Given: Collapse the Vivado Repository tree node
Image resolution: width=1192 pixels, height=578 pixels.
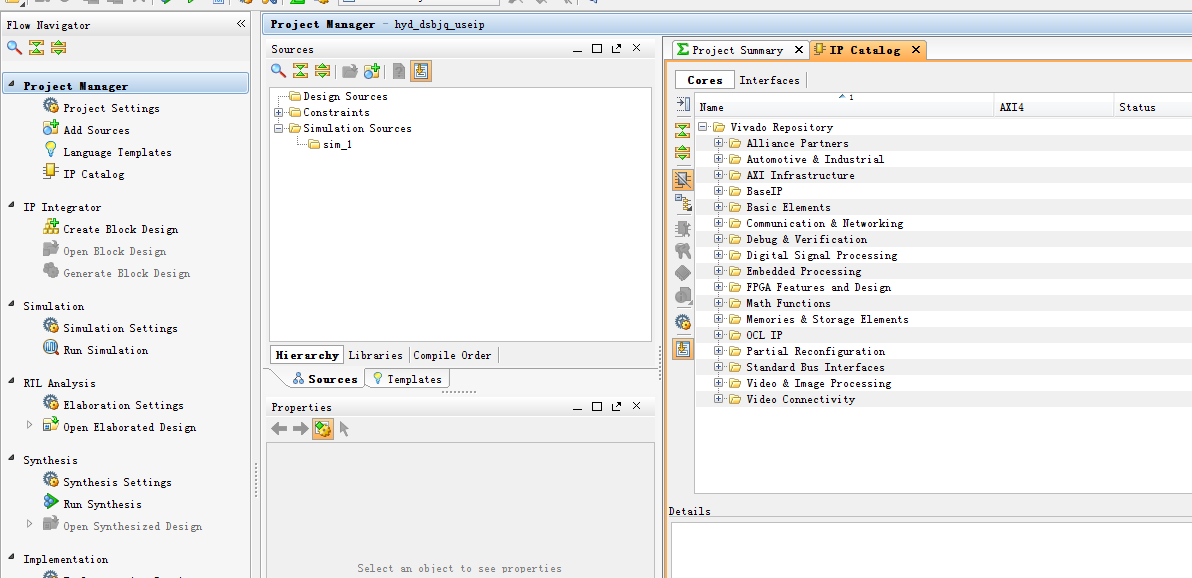Looking at the screenshot, I should coord(703,127).
